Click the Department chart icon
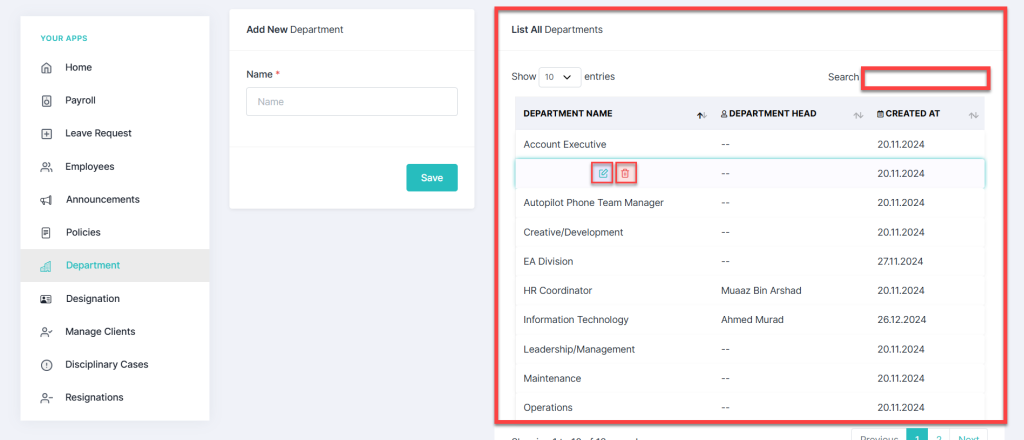The image size is (1024, 440). (x=46, y=266)
